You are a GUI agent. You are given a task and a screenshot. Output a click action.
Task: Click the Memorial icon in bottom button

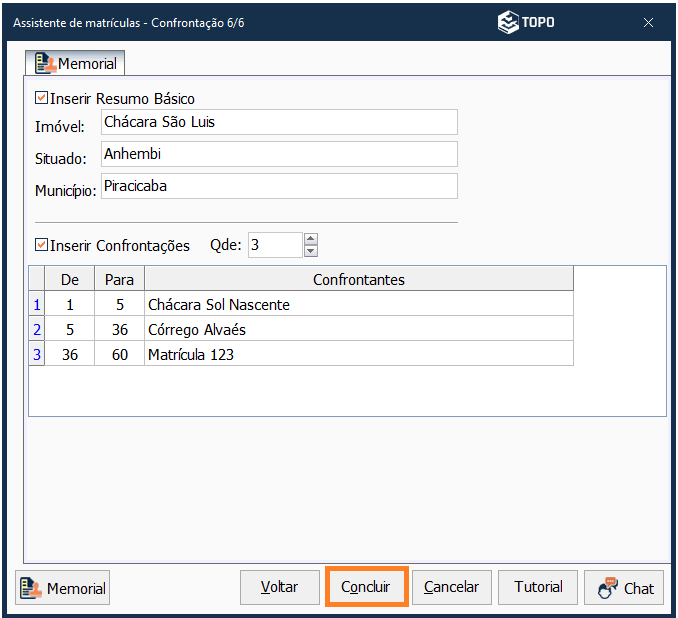point(32,588)
